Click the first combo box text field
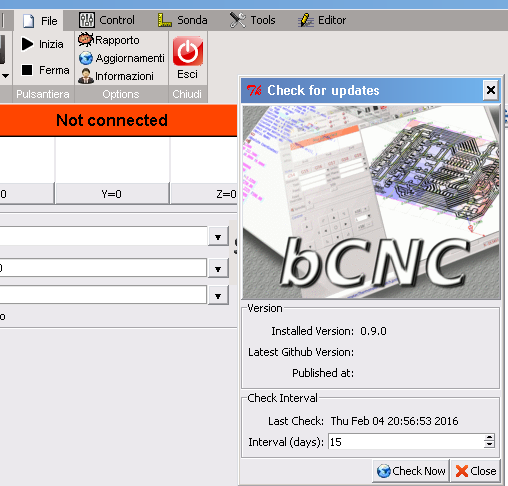This screenshot has height=486, width=508. click(x=103, y=236)
